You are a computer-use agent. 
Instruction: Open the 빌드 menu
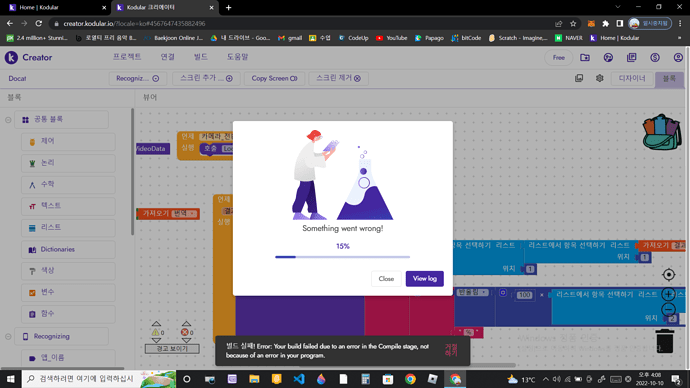click(x=201, y=57)
